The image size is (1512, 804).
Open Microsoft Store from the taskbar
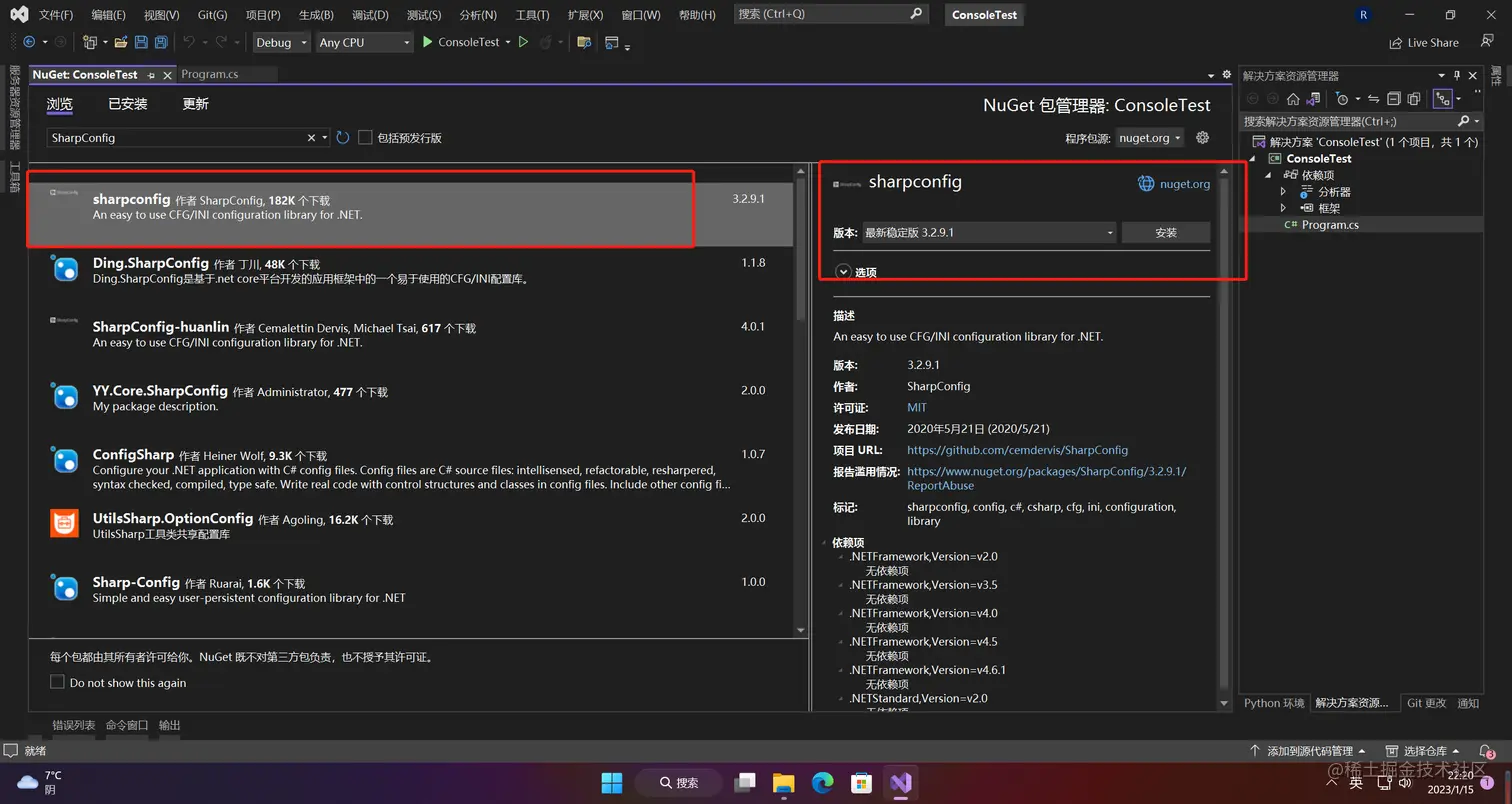pos(861,783)
